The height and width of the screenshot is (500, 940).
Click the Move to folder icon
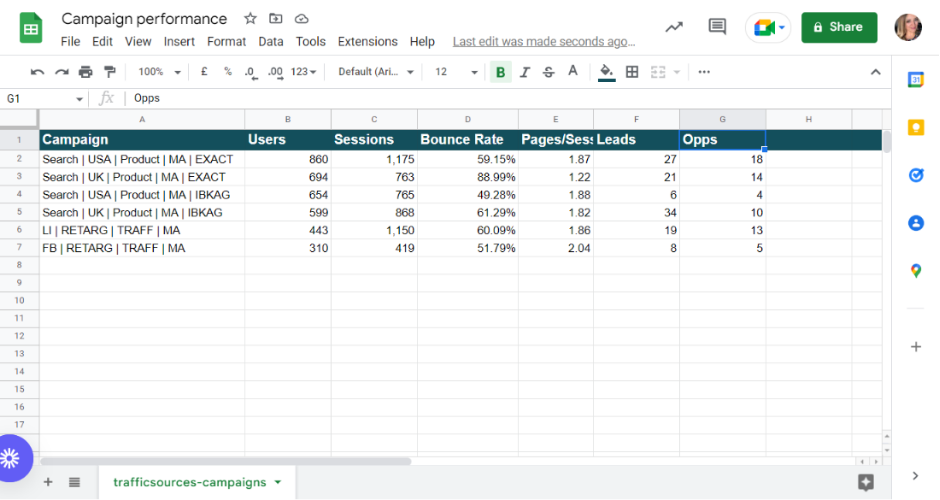pyautogui.click(x=276, y=19)
